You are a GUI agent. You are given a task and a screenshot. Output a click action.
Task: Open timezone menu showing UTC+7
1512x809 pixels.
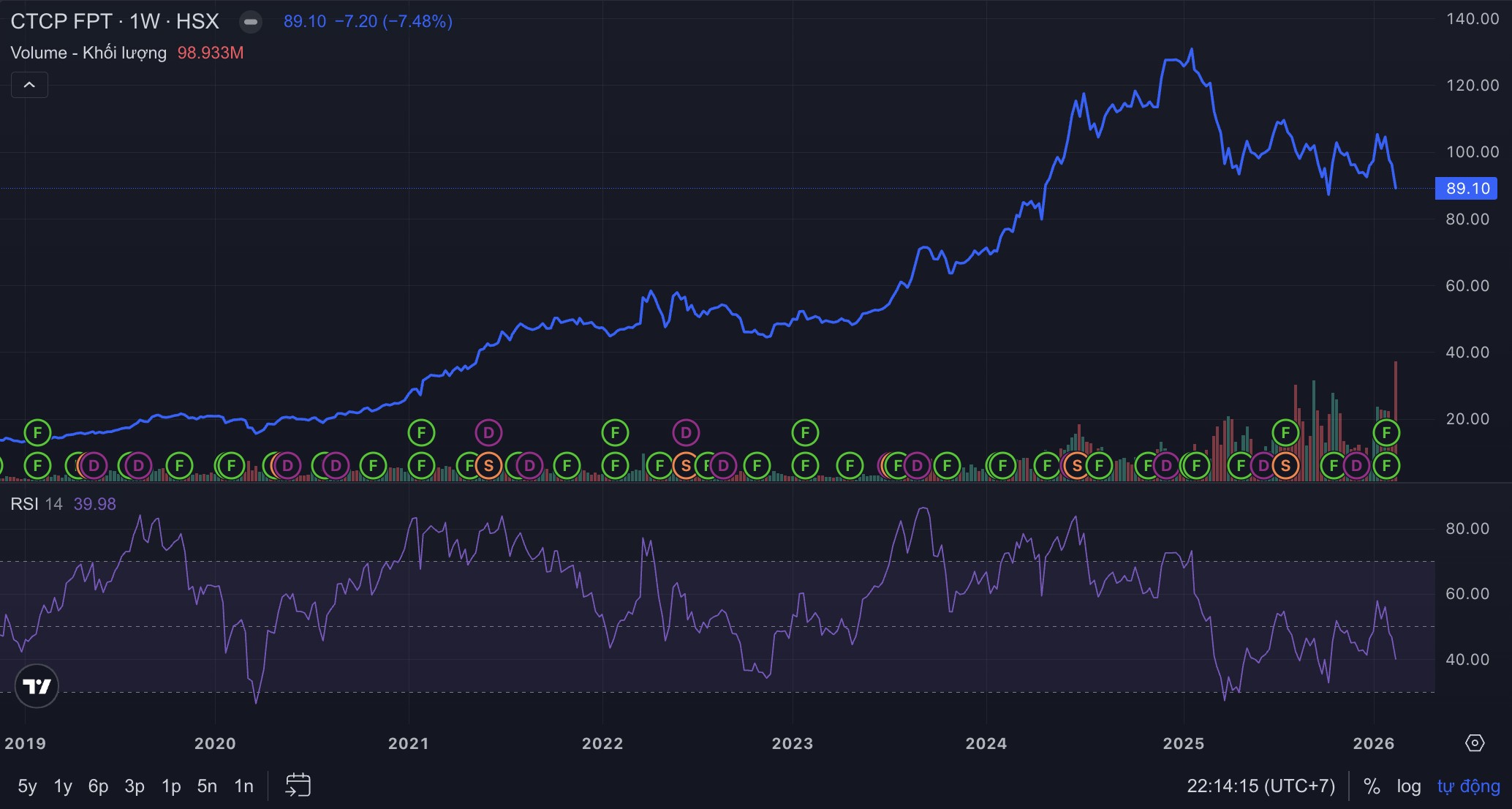pyautogui.click(x=1260, y=786)
